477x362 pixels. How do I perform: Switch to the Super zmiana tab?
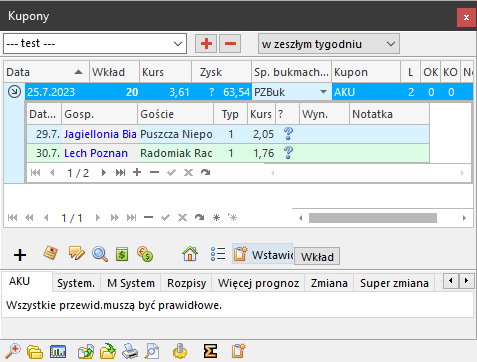coord(394,283)
